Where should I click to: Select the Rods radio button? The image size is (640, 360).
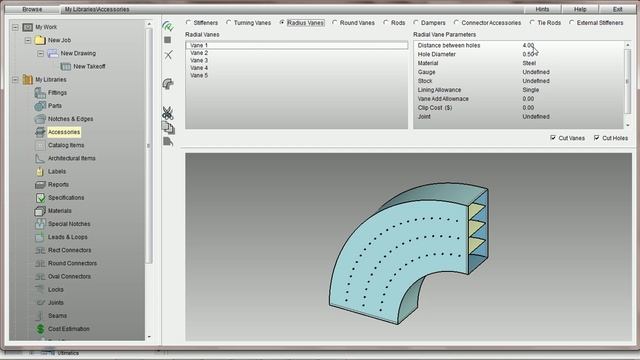click(x=386, y=22)
